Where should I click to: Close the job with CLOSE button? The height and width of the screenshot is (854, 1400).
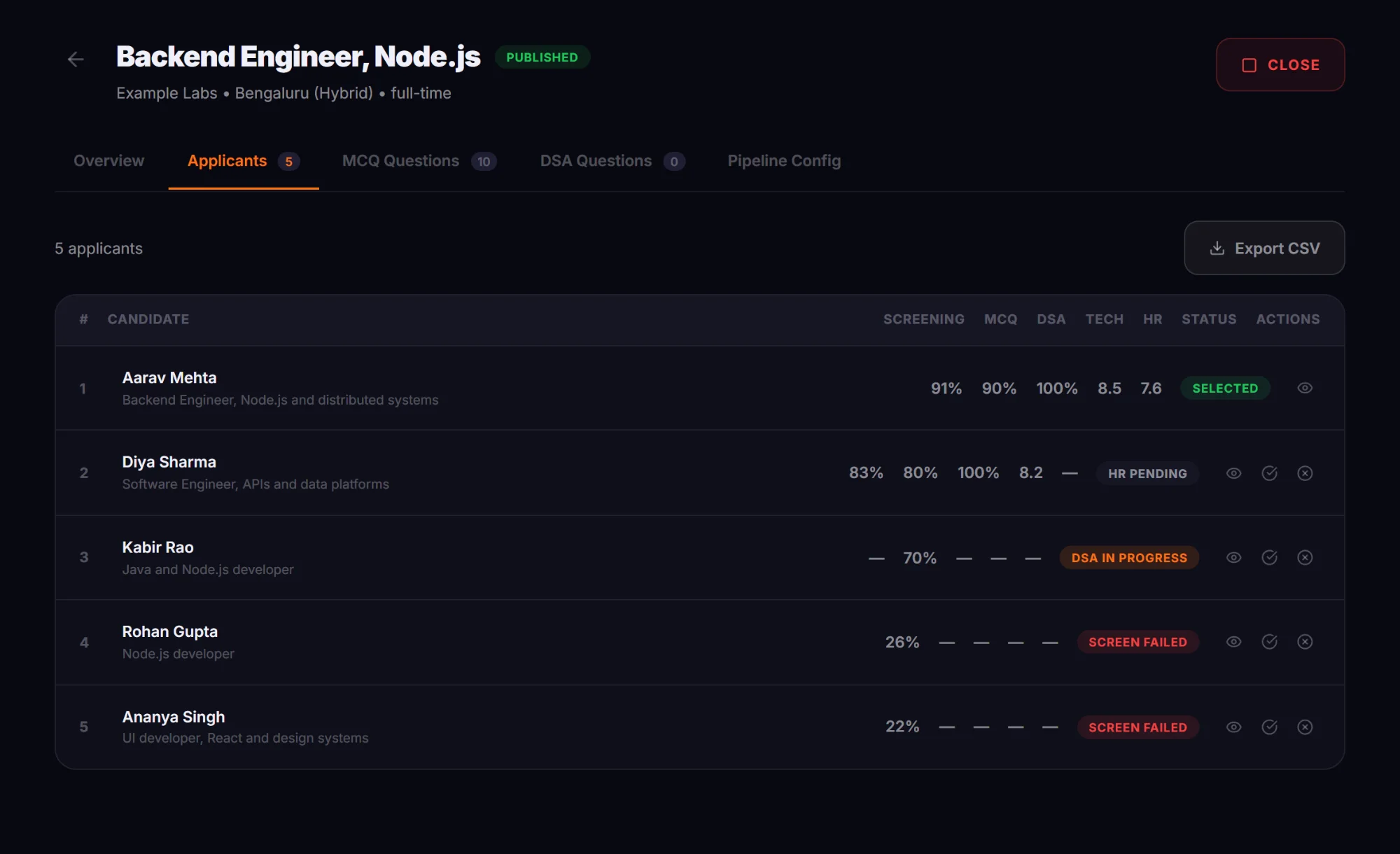(1280, 65)
